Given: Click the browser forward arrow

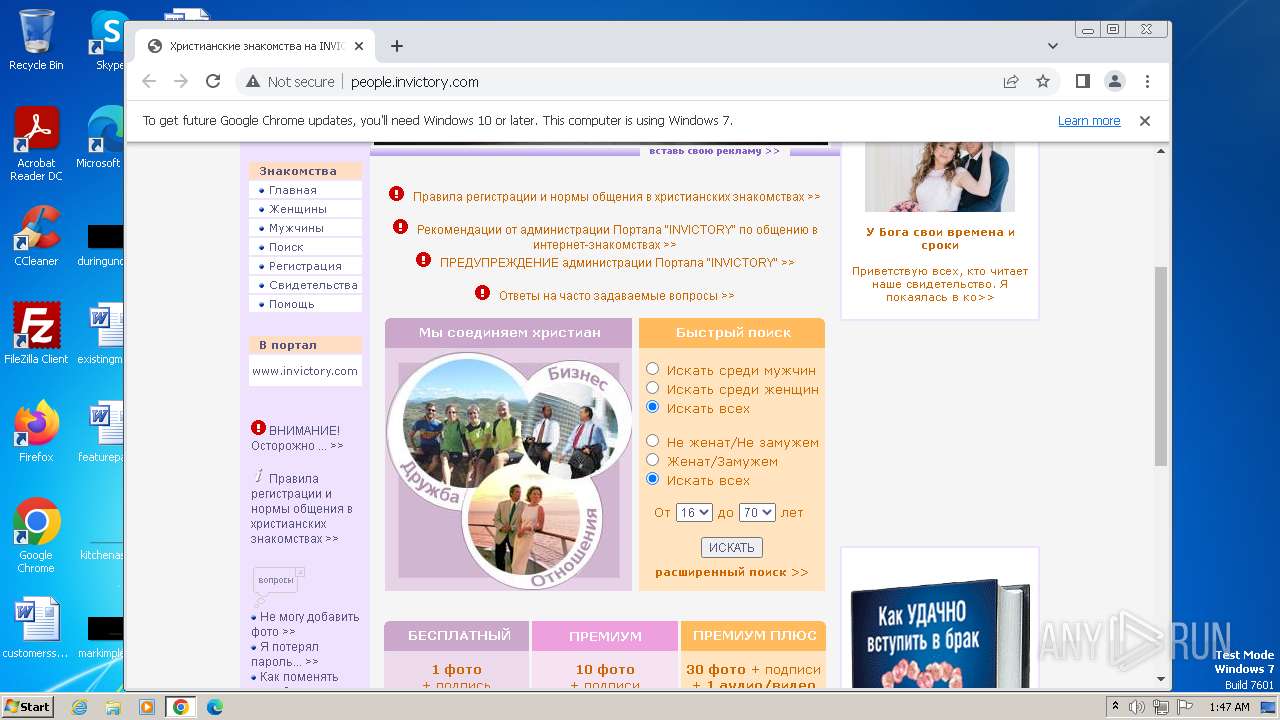Looking at the screenshot, I should pos(181,82).
